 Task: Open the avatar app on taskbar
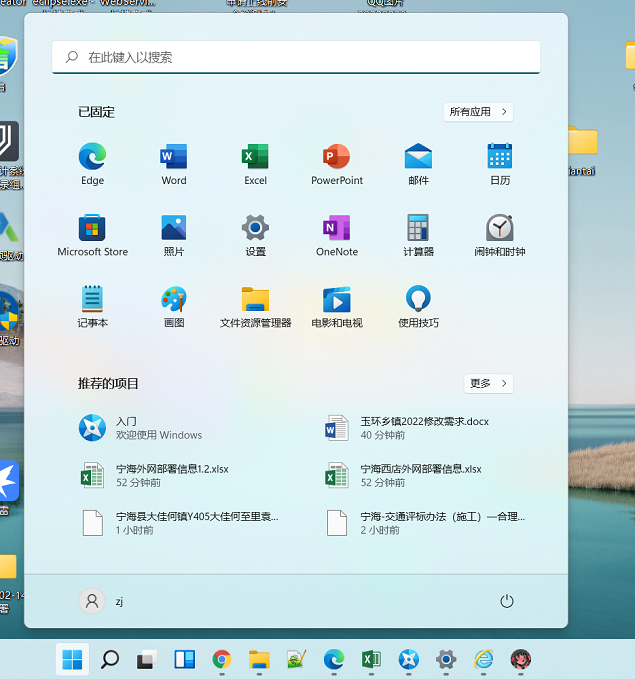click(521, 660)
